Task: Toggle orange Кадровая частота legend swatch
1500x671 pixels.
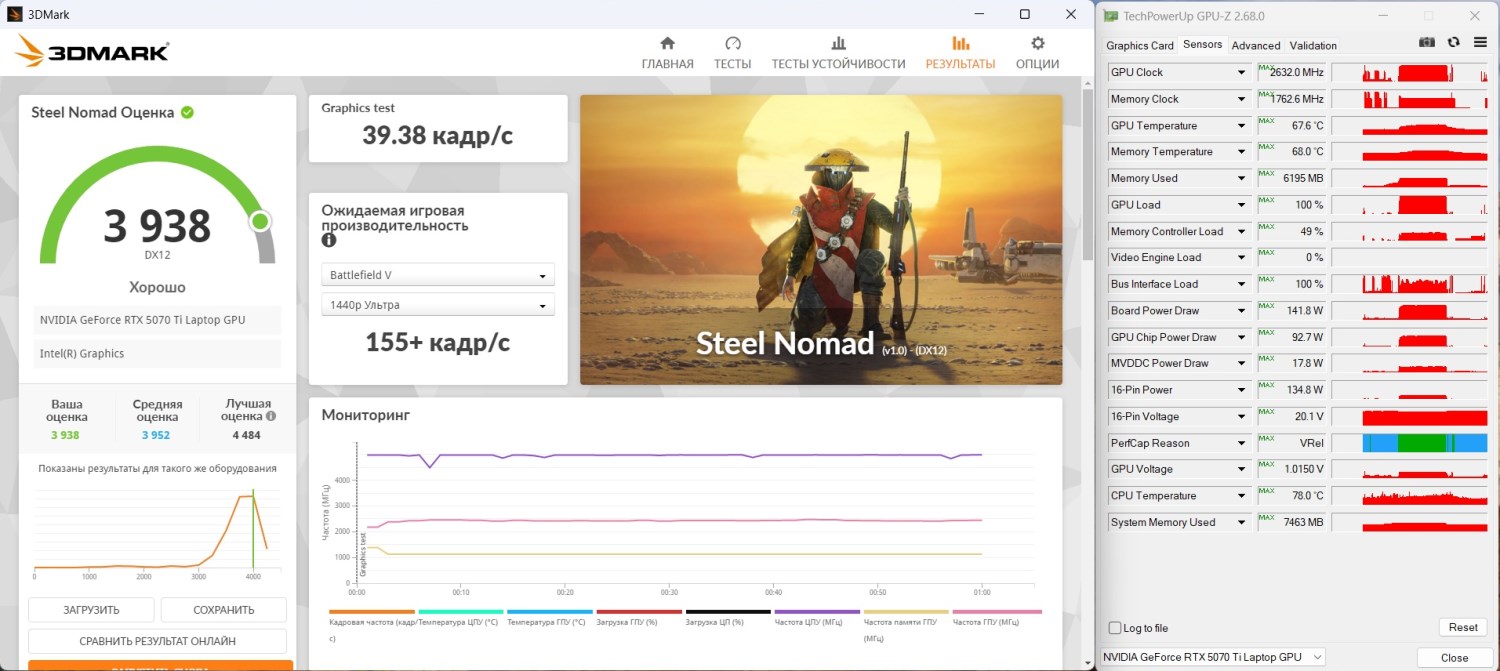Action: (x=371, y=611)
